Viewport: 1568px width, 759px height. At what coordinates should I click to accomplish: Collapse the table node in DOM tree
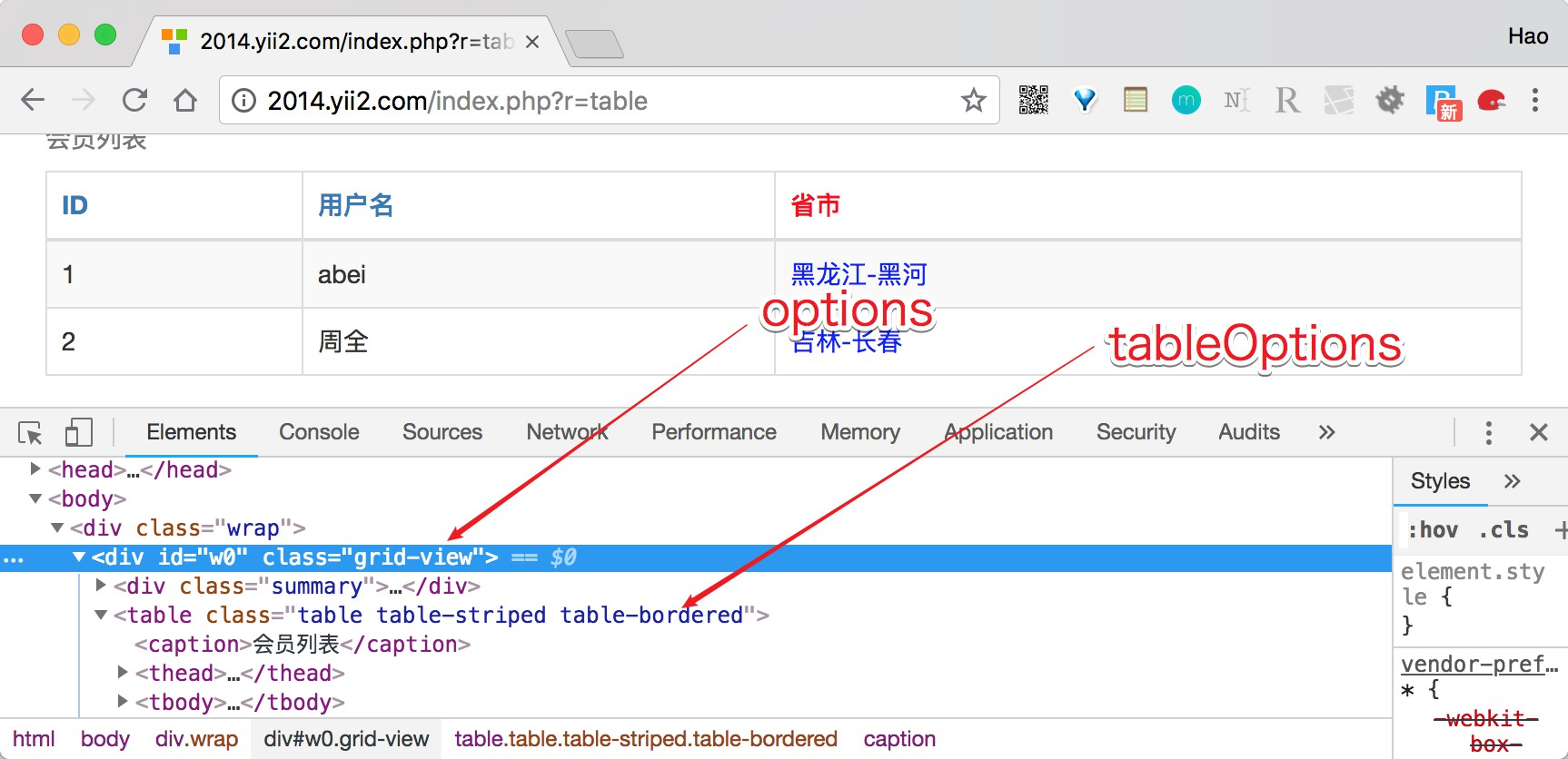(x=101, y=615)
